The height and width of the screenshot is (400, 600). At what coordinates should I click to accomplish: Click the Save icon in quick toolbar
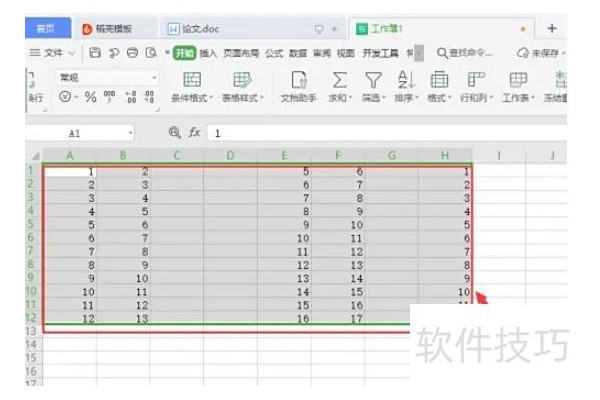click(x=95, y=52)
